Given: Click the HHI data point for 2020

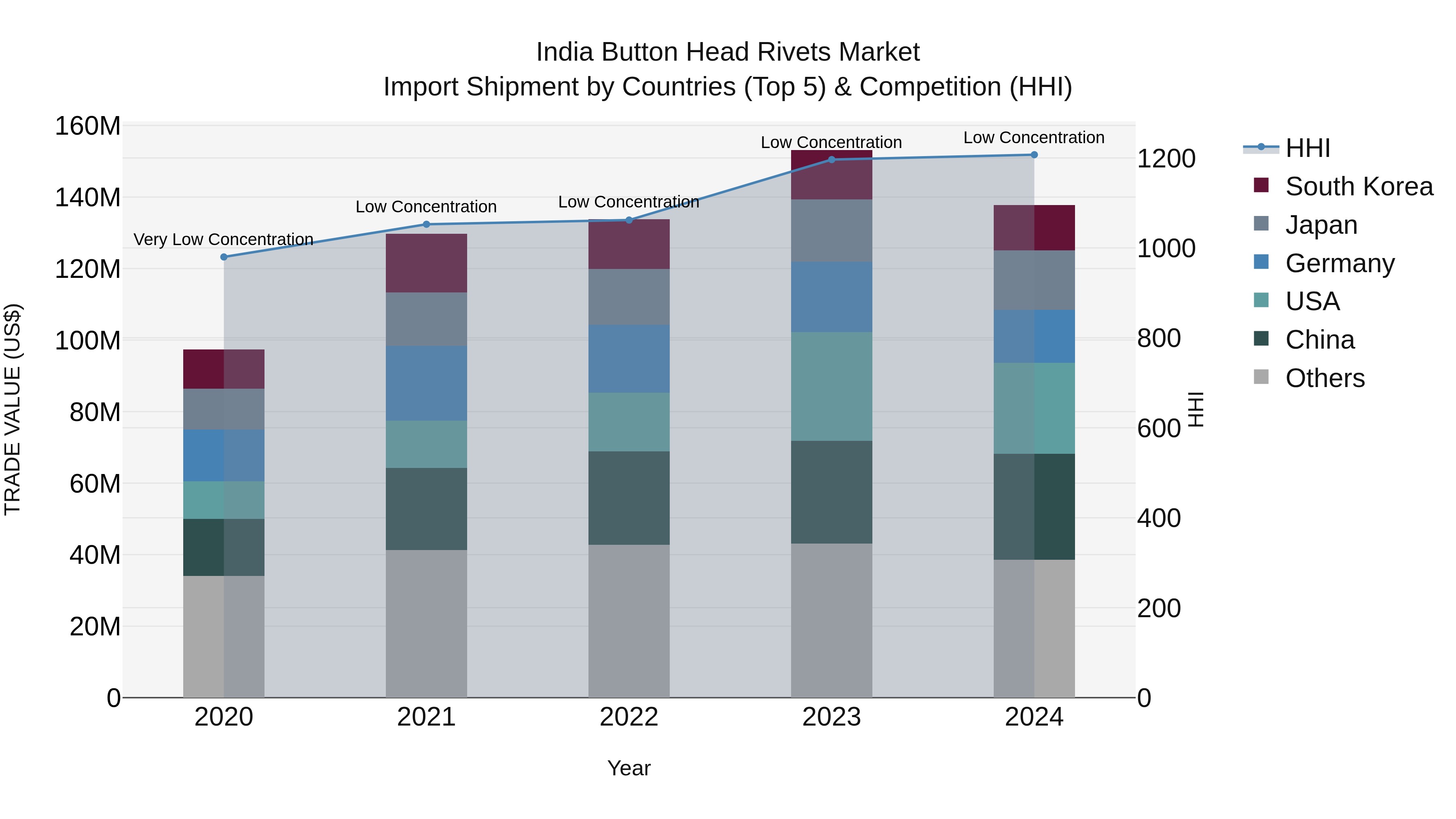Looking at the screenshot, I should click(x=224, y=257).
